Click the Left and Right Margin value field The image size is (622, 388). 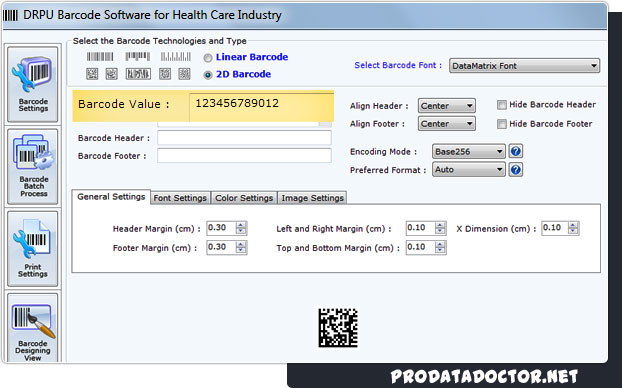tap(420, 228)
